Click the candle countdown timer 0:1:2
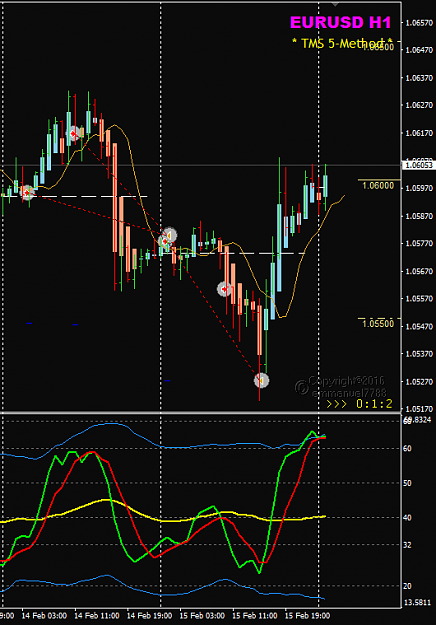The width and height of the screenshot is (436, 625). [x=374, y=404]
